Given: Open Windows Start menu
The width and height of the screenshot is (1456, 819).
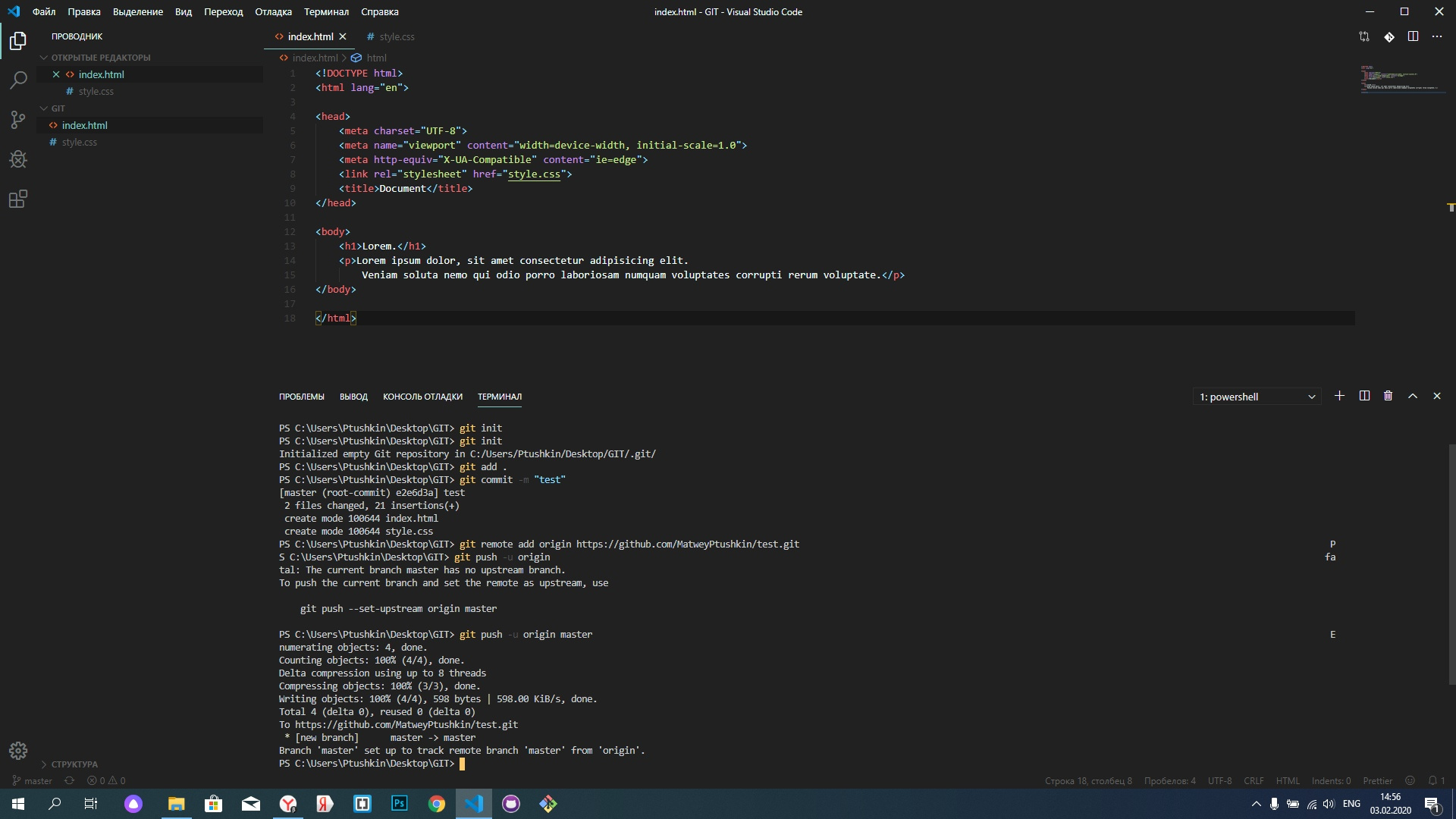Looking at the screenshot, I should [18, 804].
